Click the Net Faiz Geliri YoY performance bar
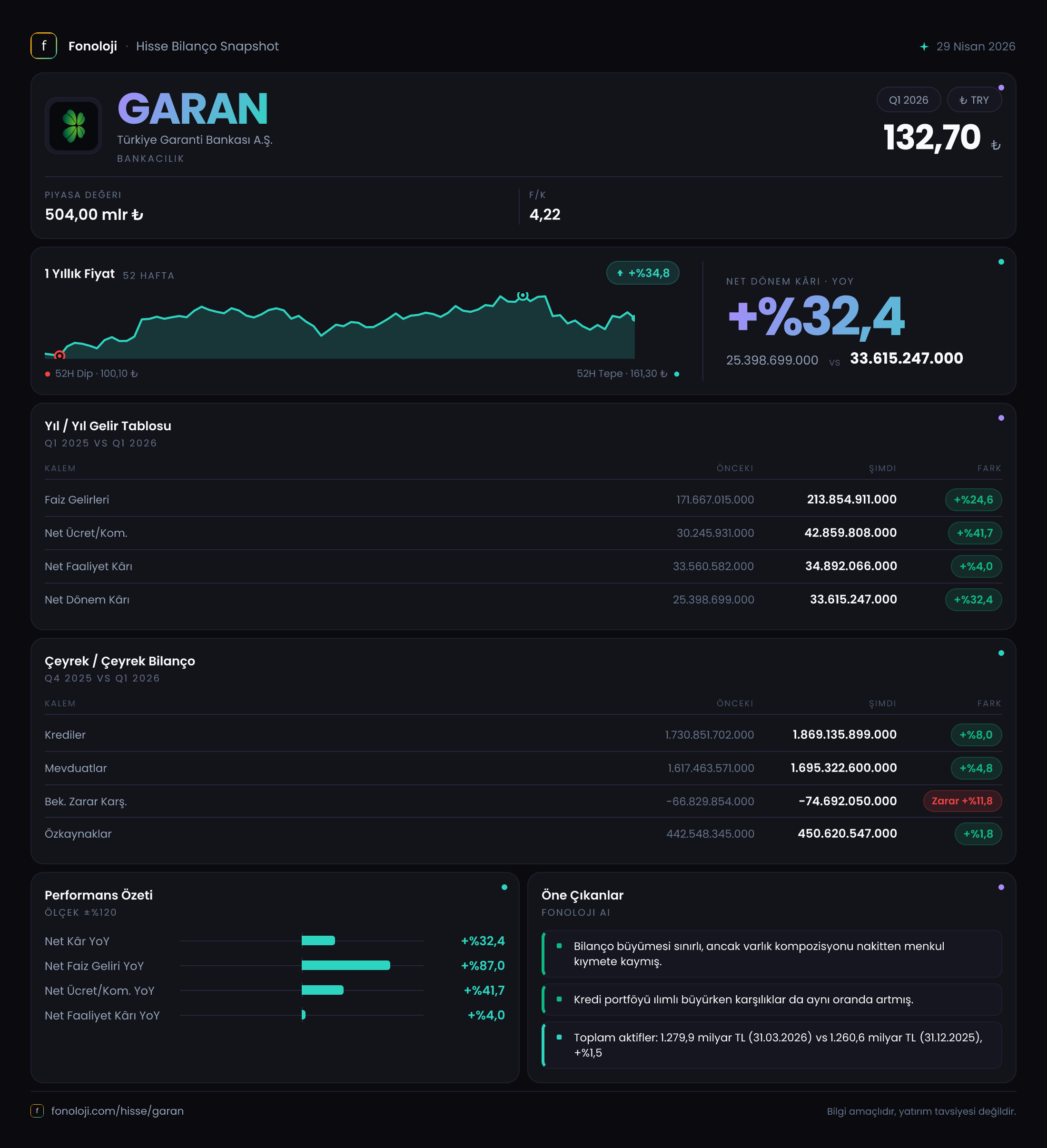The image size is (1047, 1148). click(x=346, y=965)
